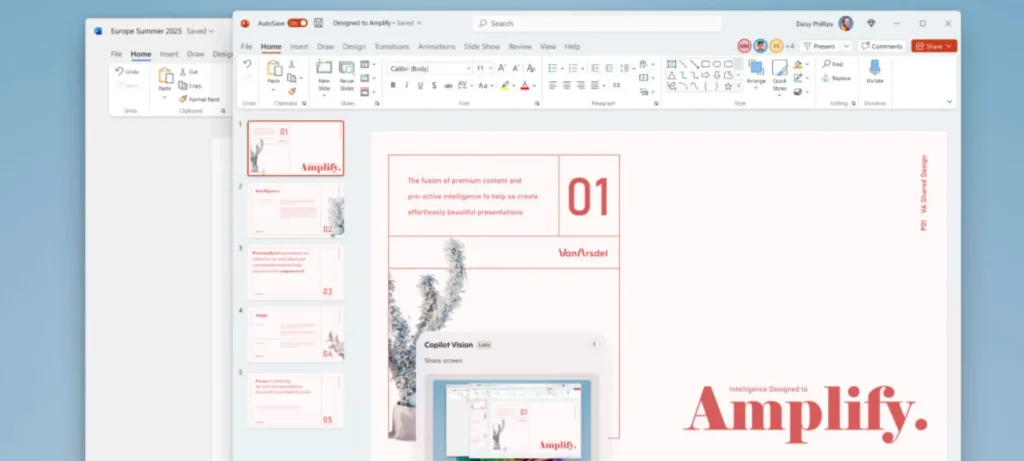1024x461 pixels.
Task: Apply text shadow formatting
Action: coord(434,86)
